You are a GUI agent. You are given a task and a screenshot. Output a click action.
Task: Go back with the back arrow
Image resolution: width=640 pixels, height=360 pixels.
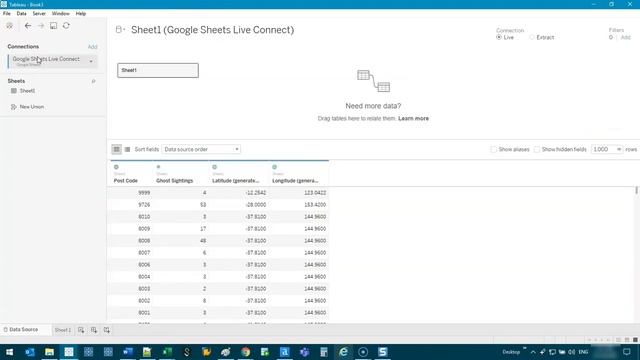[28, 26]
